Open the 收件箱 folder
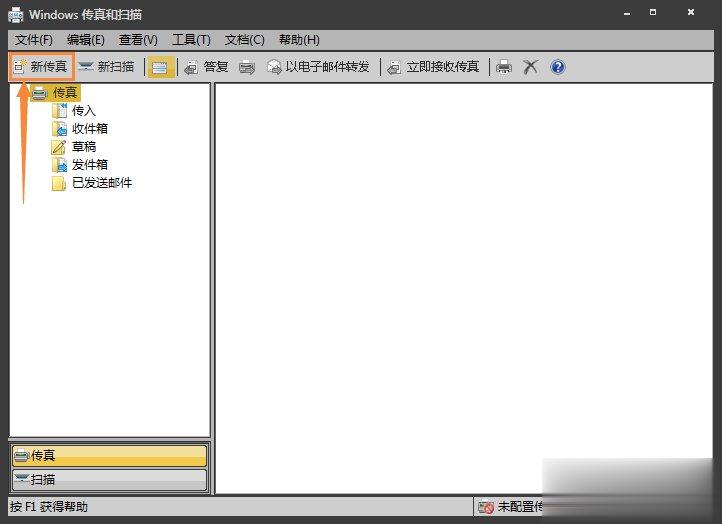This screenshot has height=524, width=722. (80, 128)
